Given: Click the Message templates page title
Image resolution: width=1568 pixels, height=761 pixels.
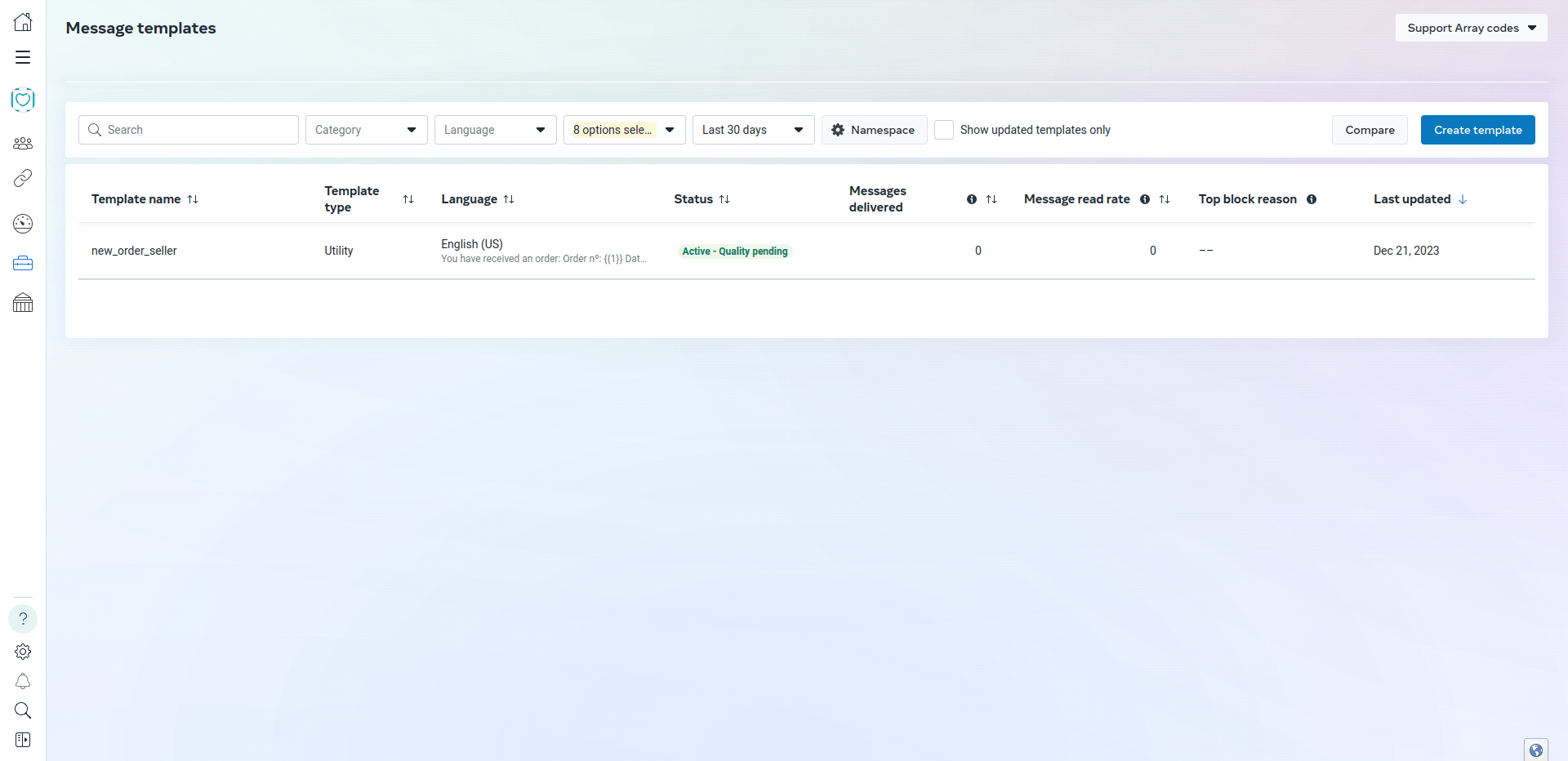Looking at the screenshot, I should [x=141, y=28].
